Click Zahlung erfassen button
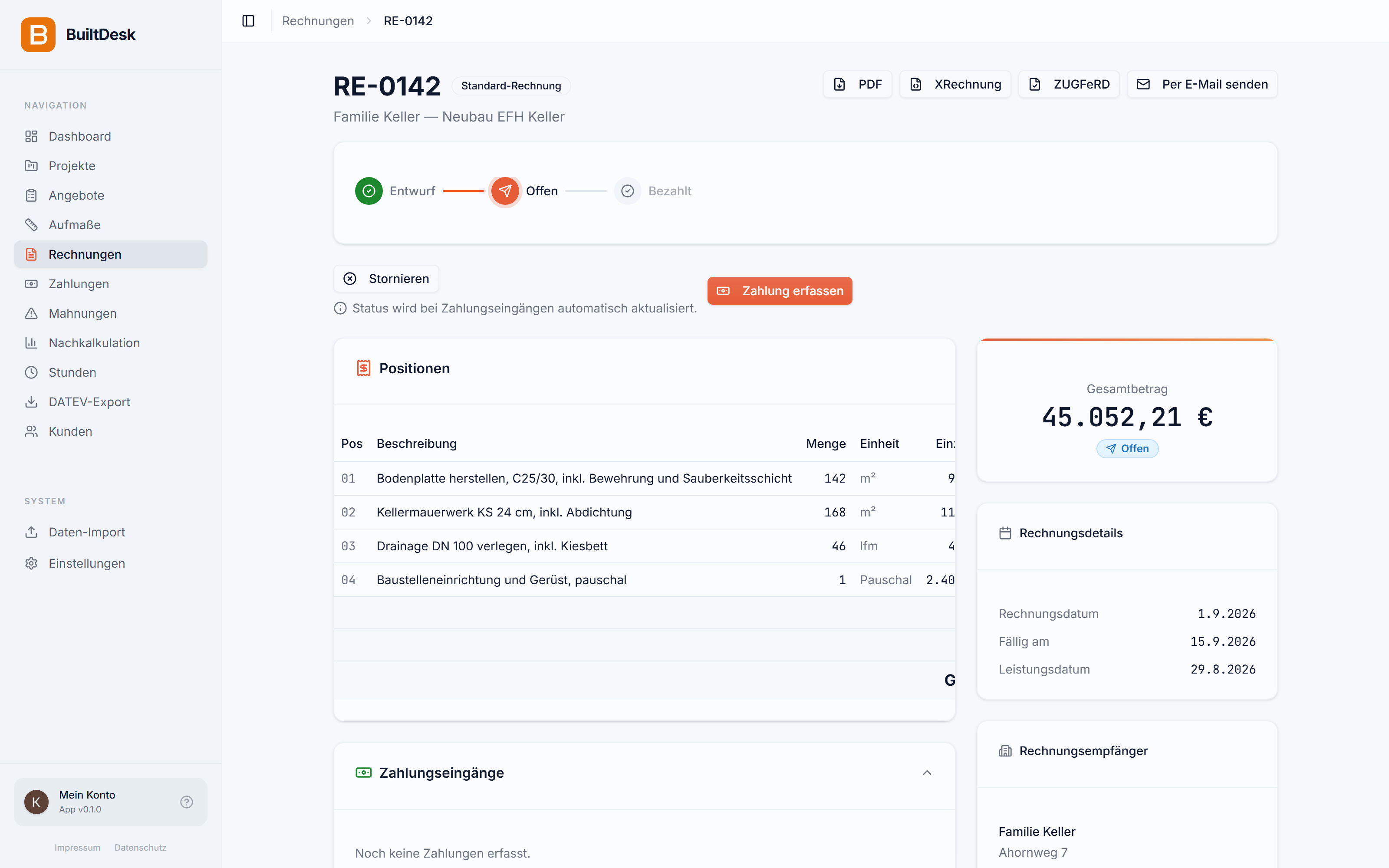The height and width of the screenshot is (868, 1389). point(780,291)
